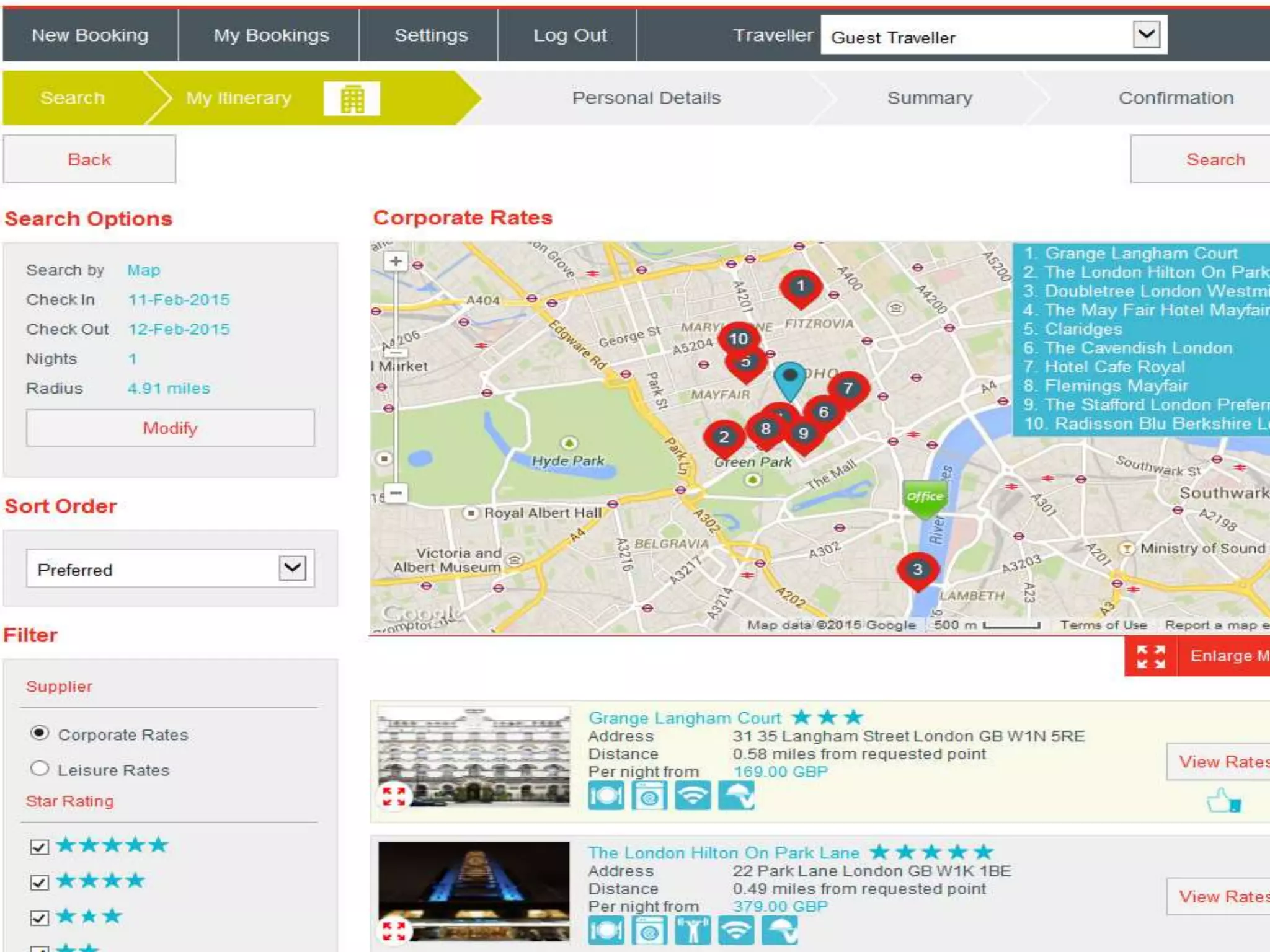Click the London Hilton hotel thumbnail
Screen dimensions: 1270x952
[474, 891]
